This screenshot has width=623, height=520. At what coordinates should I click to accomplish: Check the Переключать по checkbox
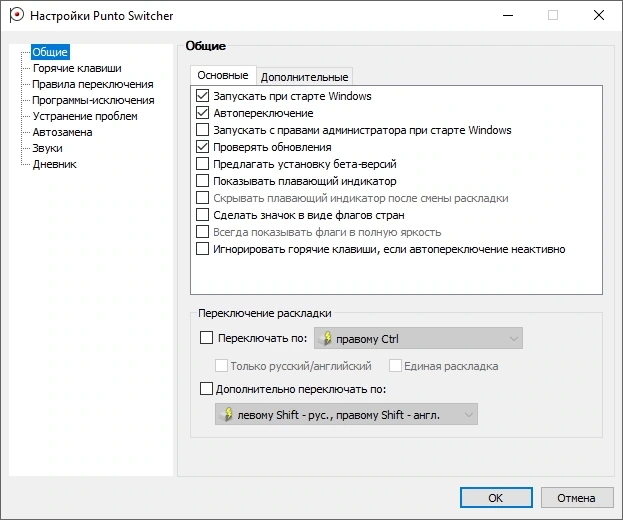[206, 338]
